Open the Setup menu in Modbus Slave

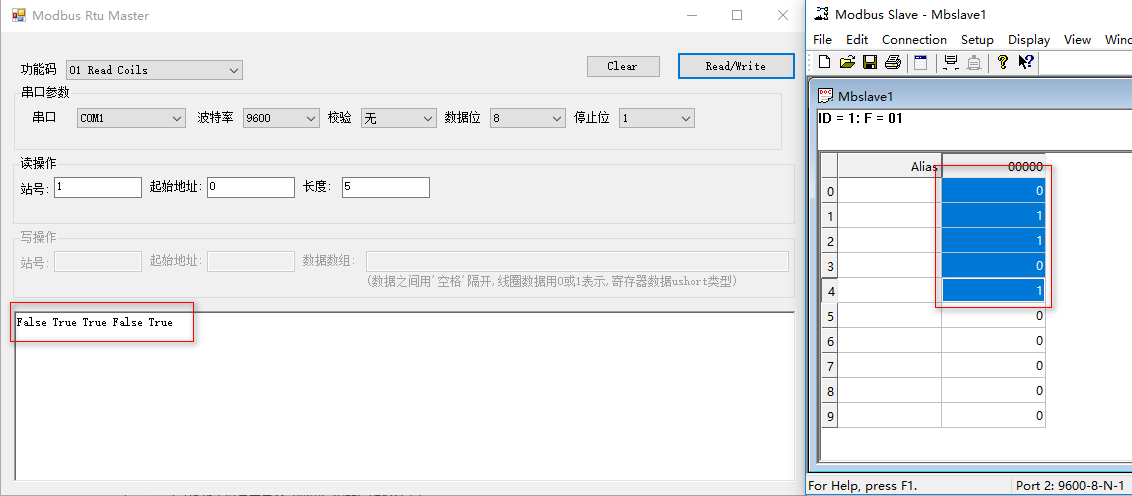pos(977,40)
